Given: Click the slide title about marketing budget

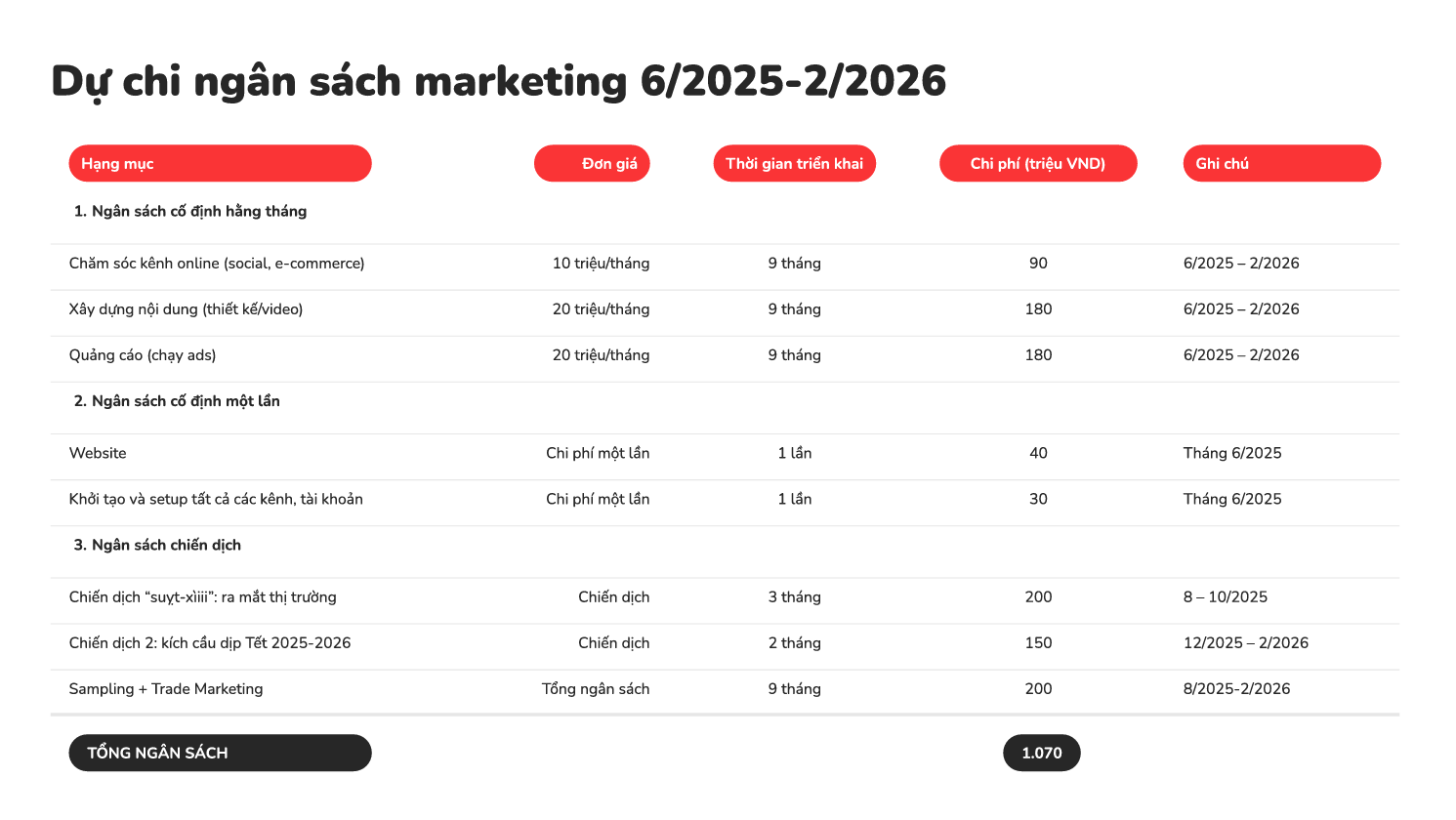Looking at the screenshot, I should click(x=498, y=81).
